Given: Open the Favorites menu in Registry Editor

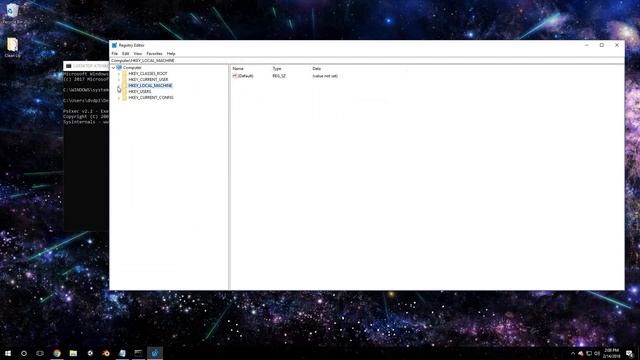Looking at the screenshot, I should (154, 53).
